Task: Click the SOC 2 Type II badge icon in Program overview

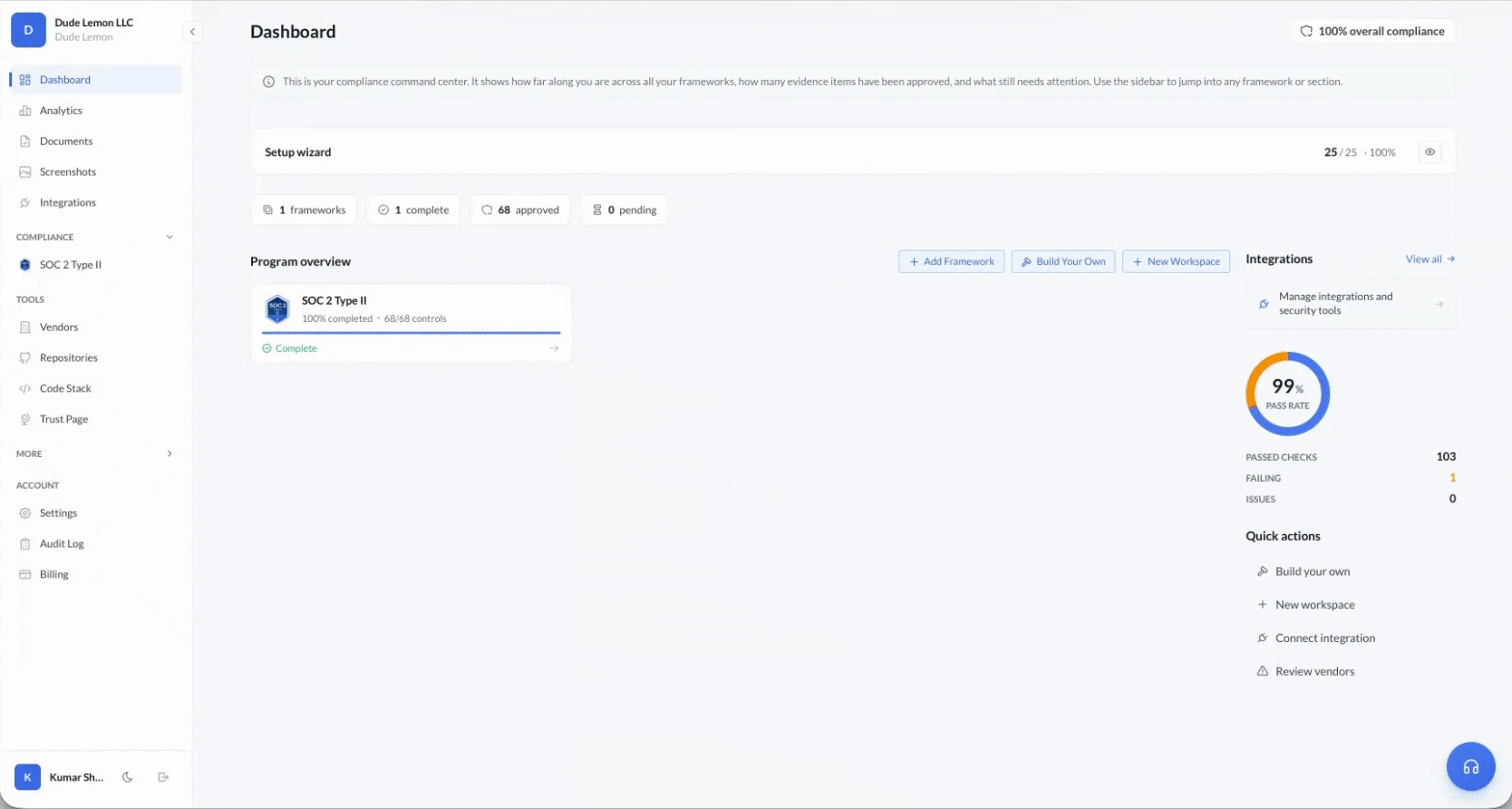Action: (277, 309)
